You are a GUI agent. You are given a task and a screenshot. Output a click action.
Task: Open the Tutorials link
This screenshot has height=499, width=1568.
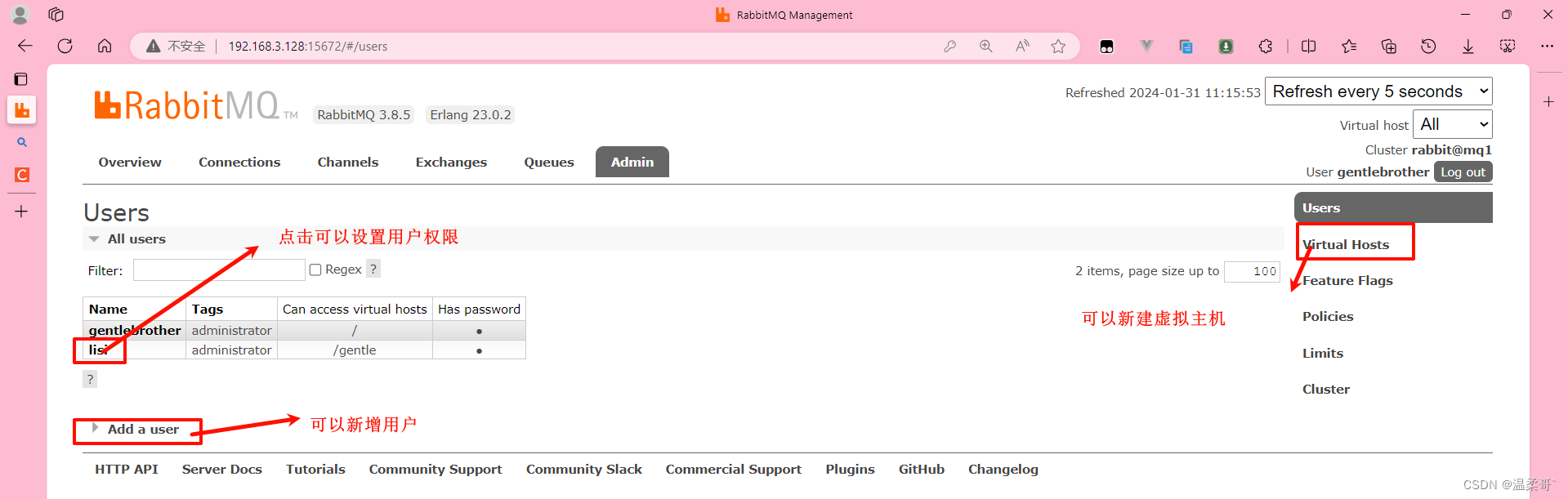315,470
